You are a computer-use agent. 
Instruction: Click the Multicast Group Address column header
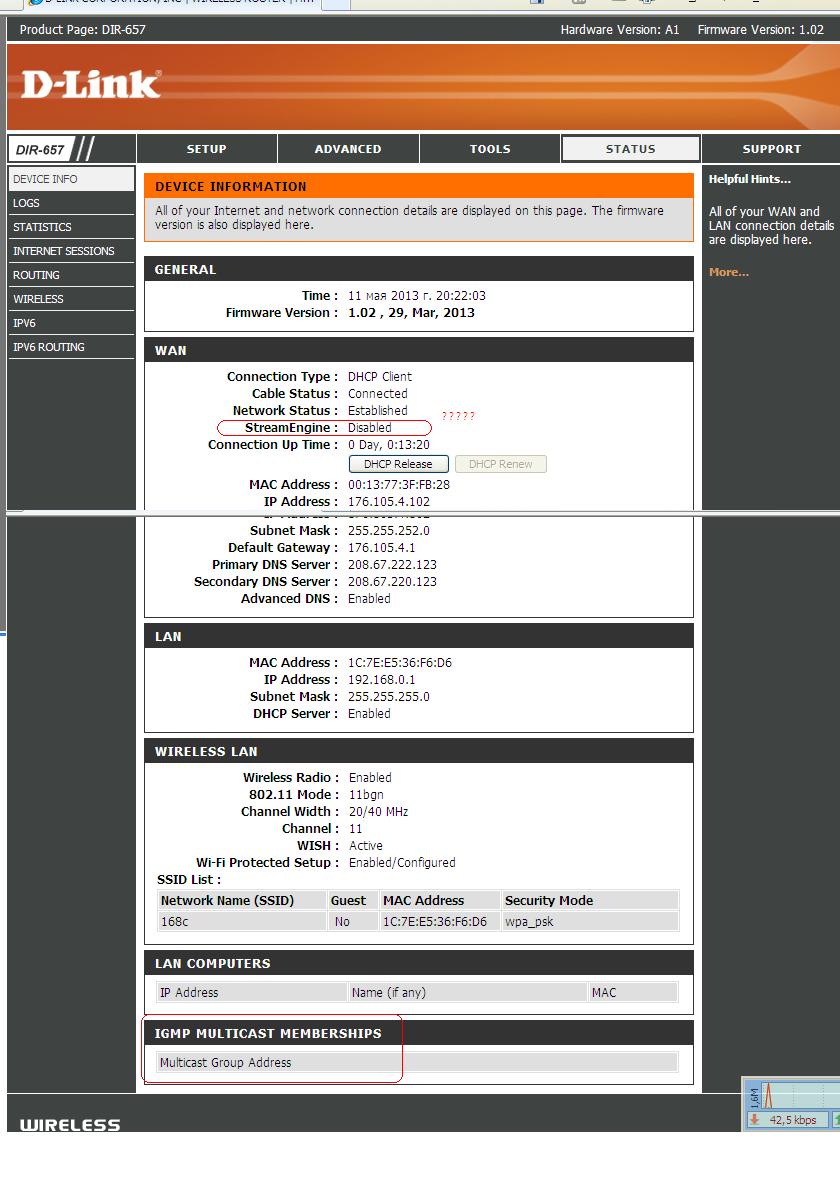(417, 1063)
